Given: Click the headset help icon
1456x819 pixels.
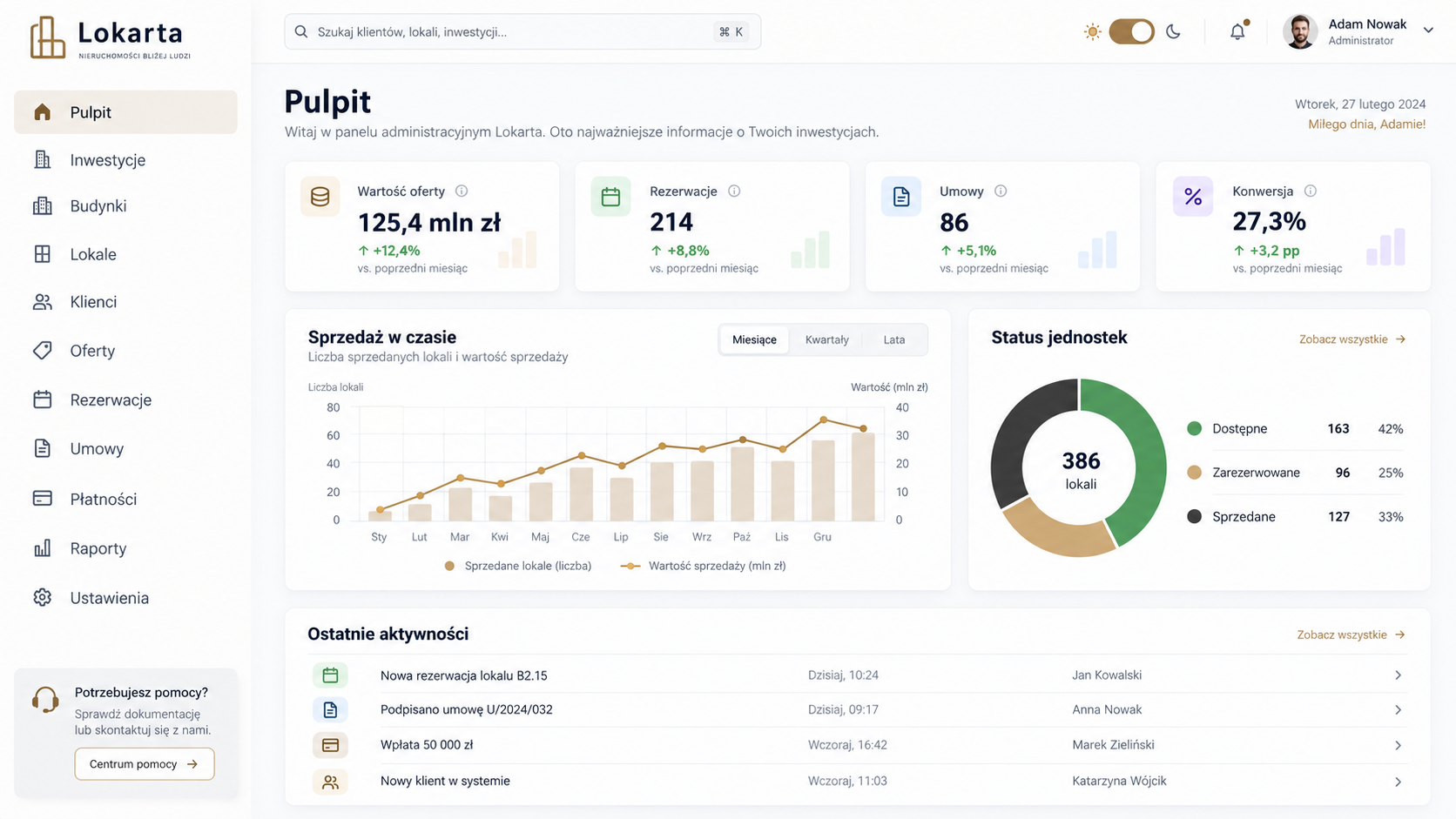Looking at the screenshot, I should tap(45, 700).
